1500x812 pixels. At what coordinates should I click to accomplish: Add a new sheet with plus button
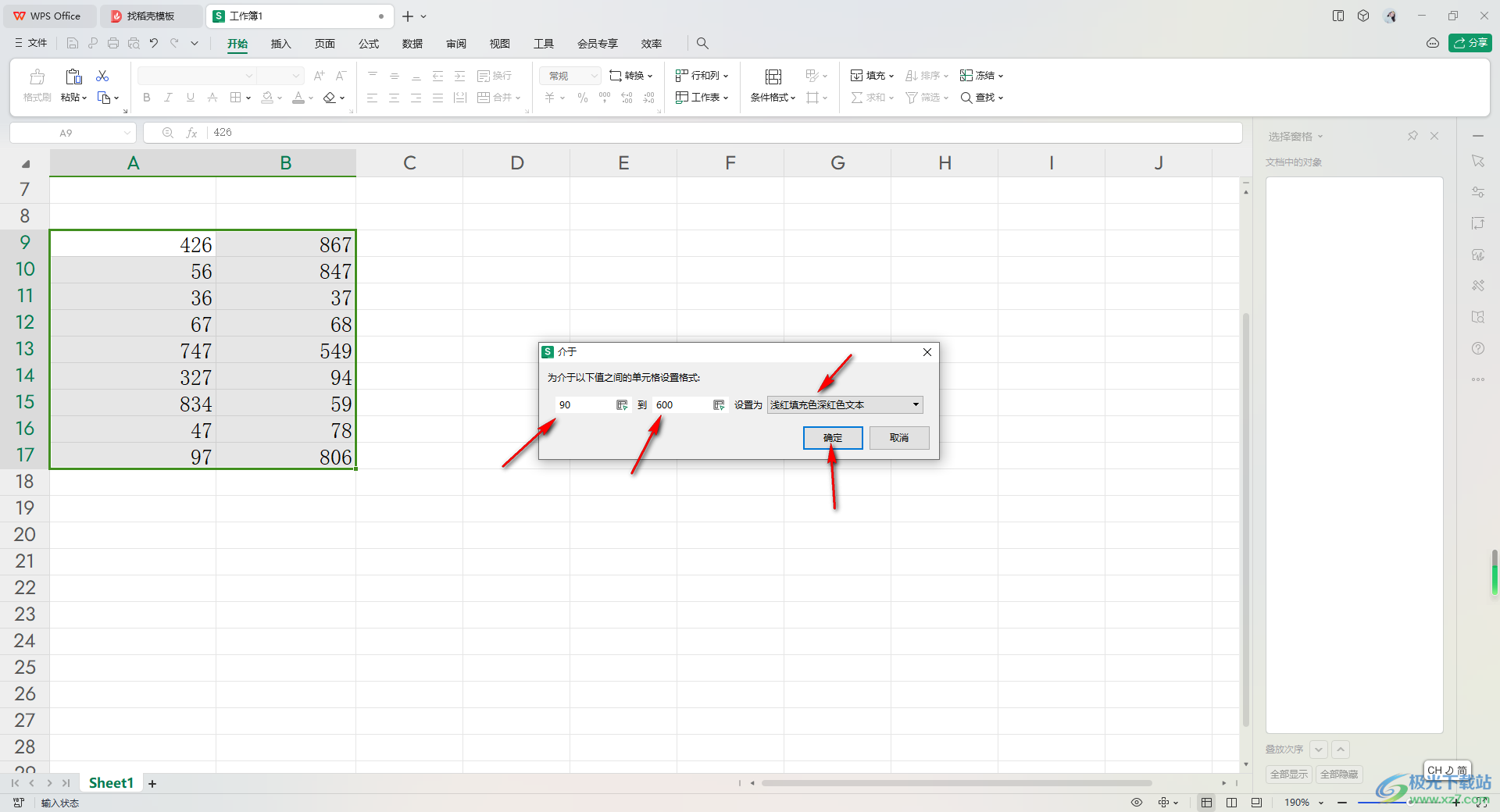(x=152, y=784)
